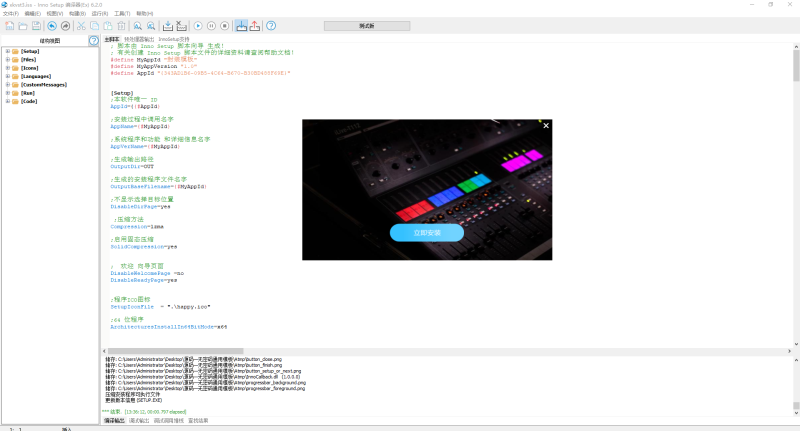Image resolution: width=800 pixels, height=431 pixels.
Task: Click the highlighted blue download-arrow icon
Action: tap(241, 26)
